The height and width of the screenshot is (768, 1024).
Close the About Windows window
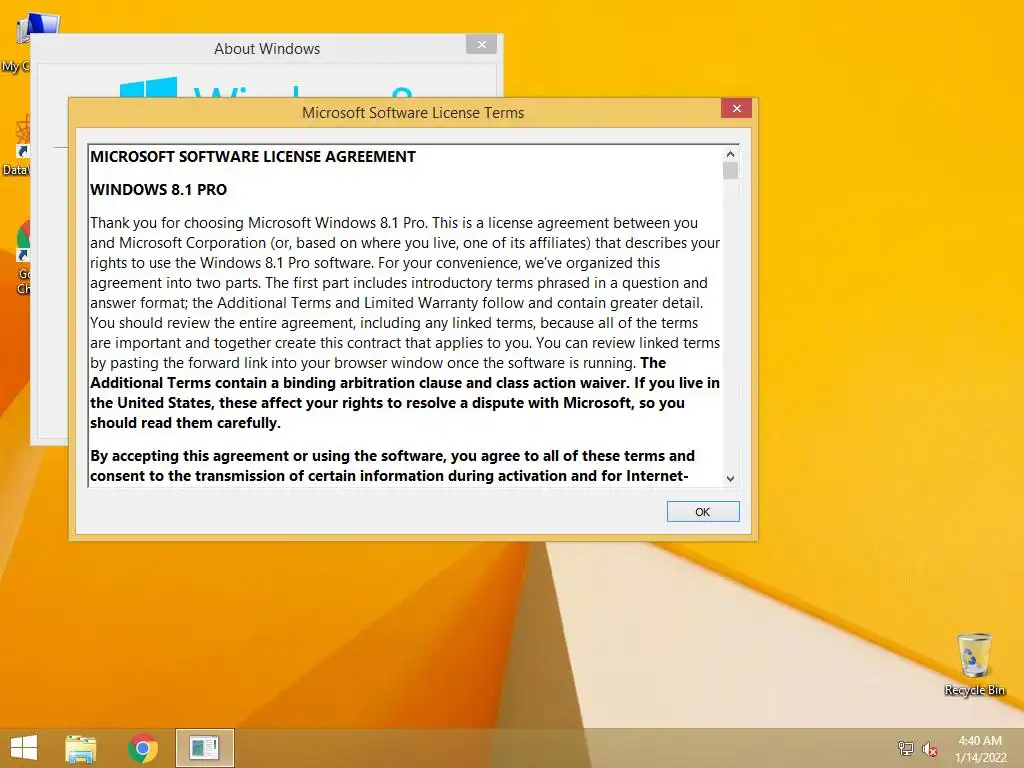[x=482, y=44]
